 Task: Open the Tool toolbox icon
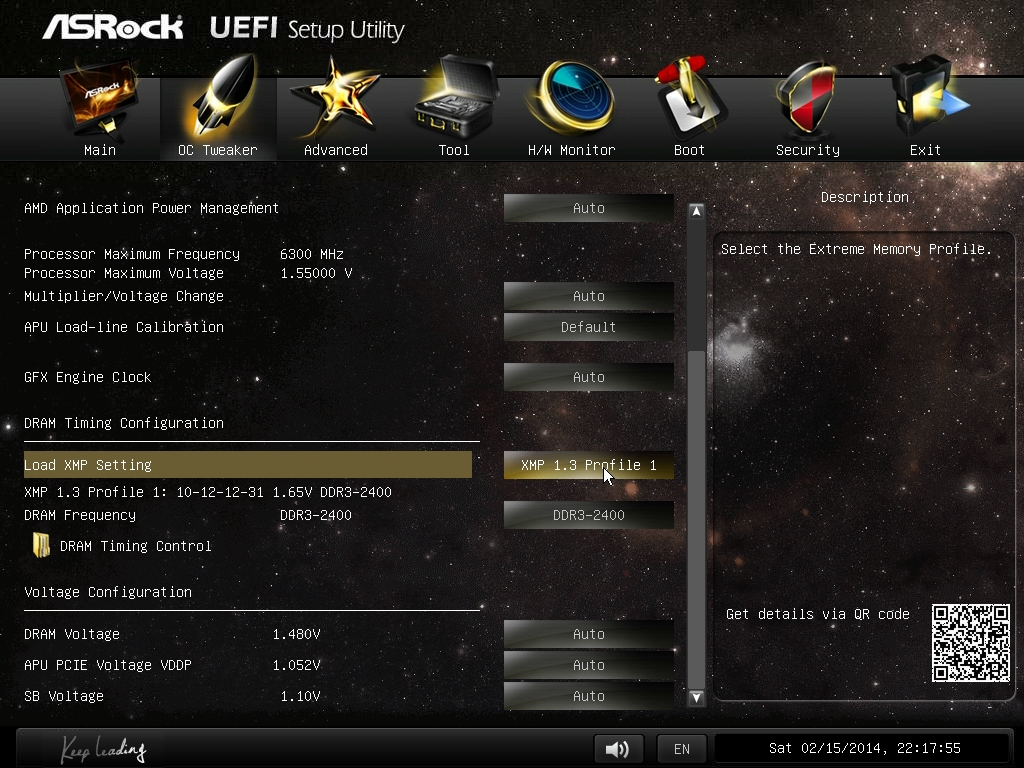pyautogui.click(x=455, y=95)
